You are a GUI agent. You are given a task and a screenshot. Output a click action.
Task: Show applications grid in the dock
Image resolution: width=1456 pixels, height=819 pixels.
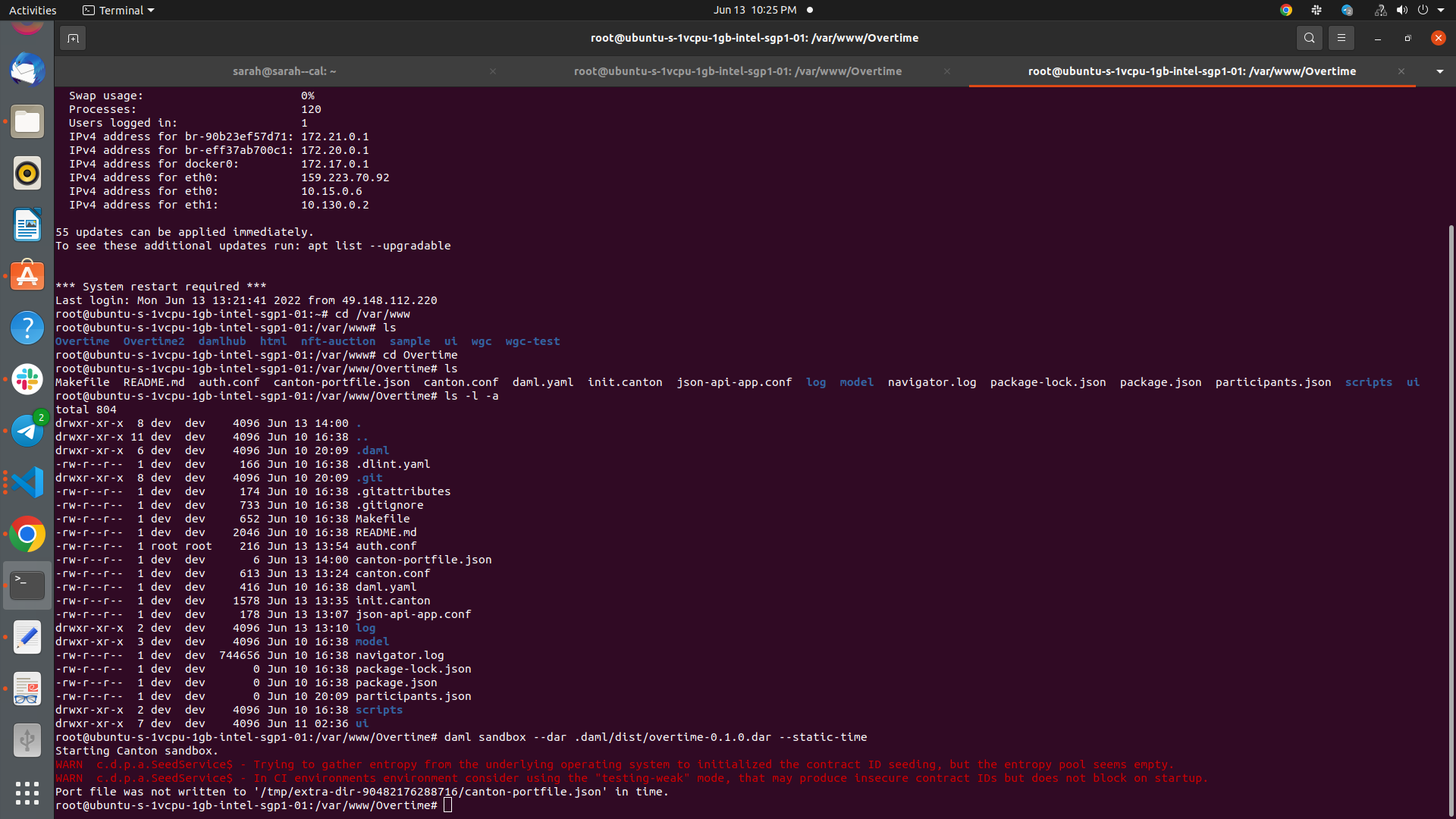tap(27, 792)
